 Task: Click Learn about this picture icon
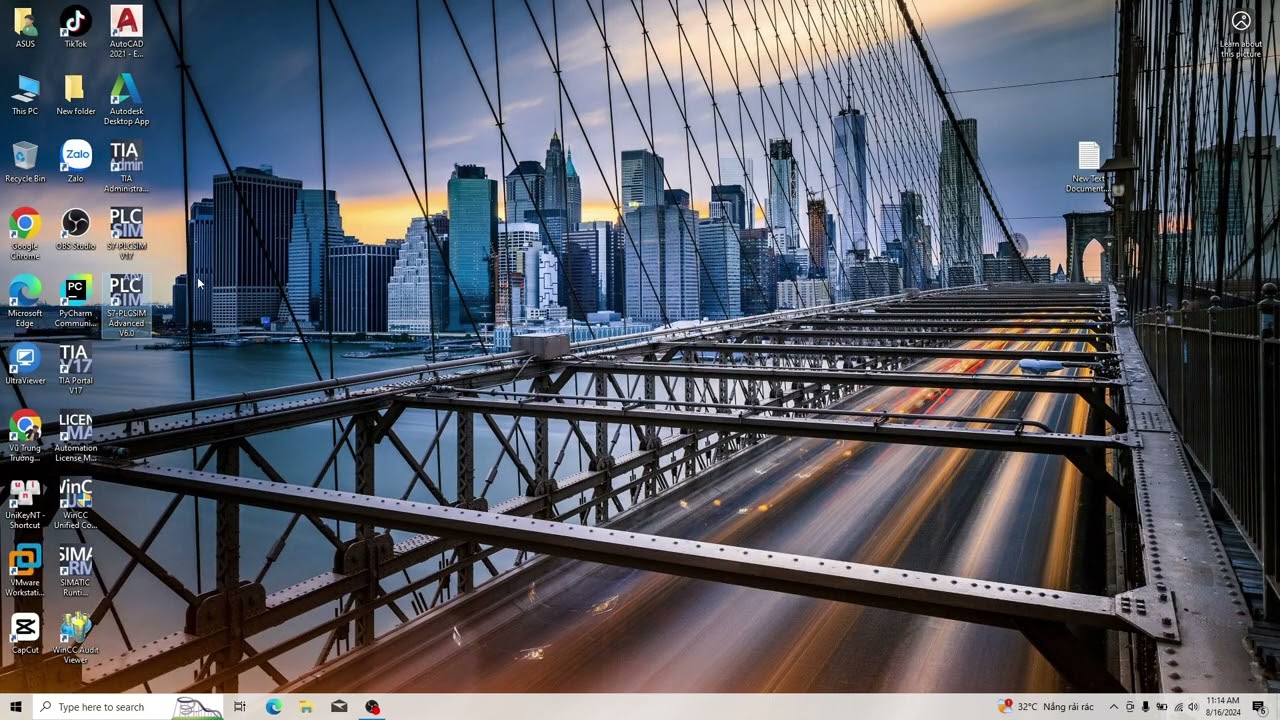click(x=1241, y=33)
